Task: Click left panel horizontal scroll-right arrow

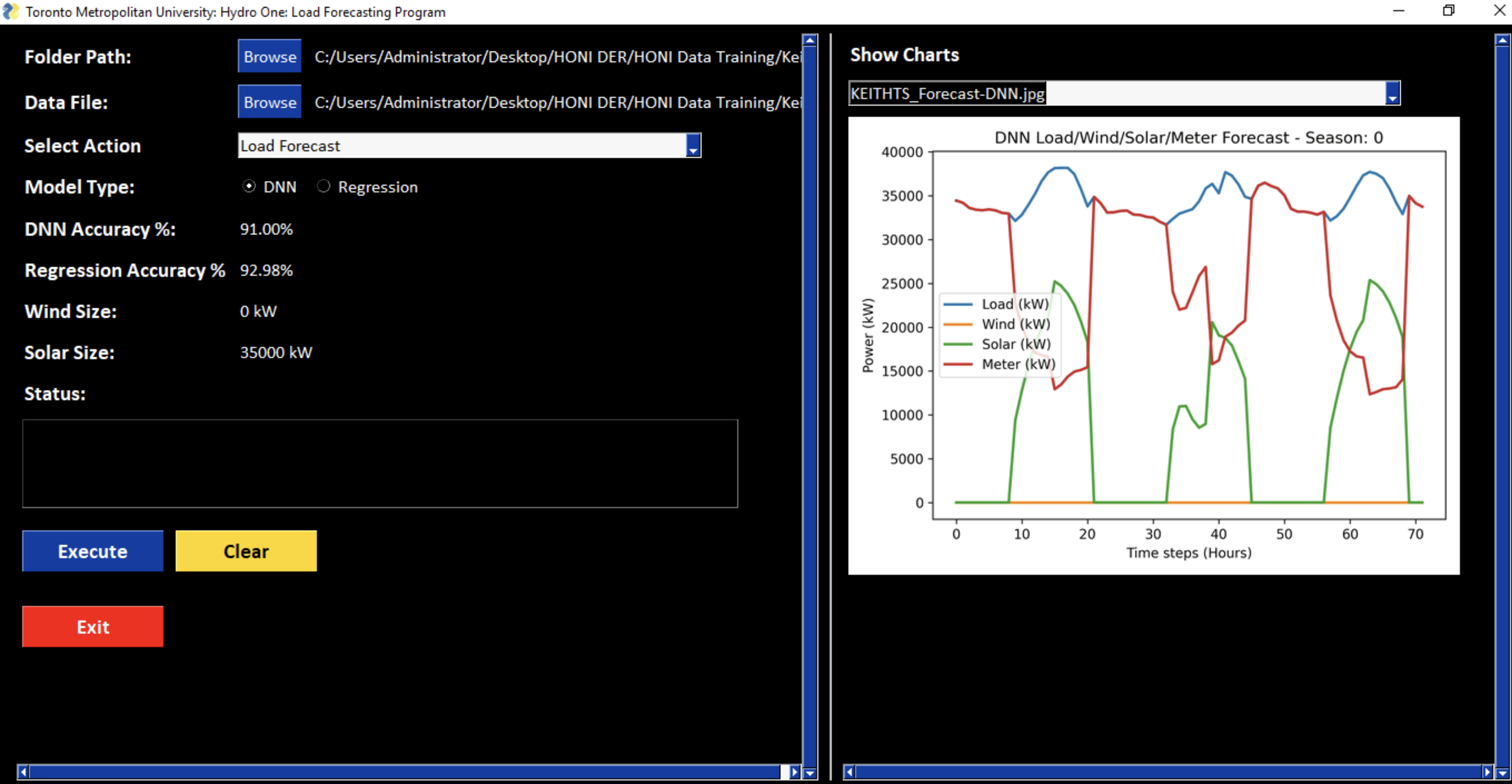Action: pyautogui.click(x=794, y=772)
